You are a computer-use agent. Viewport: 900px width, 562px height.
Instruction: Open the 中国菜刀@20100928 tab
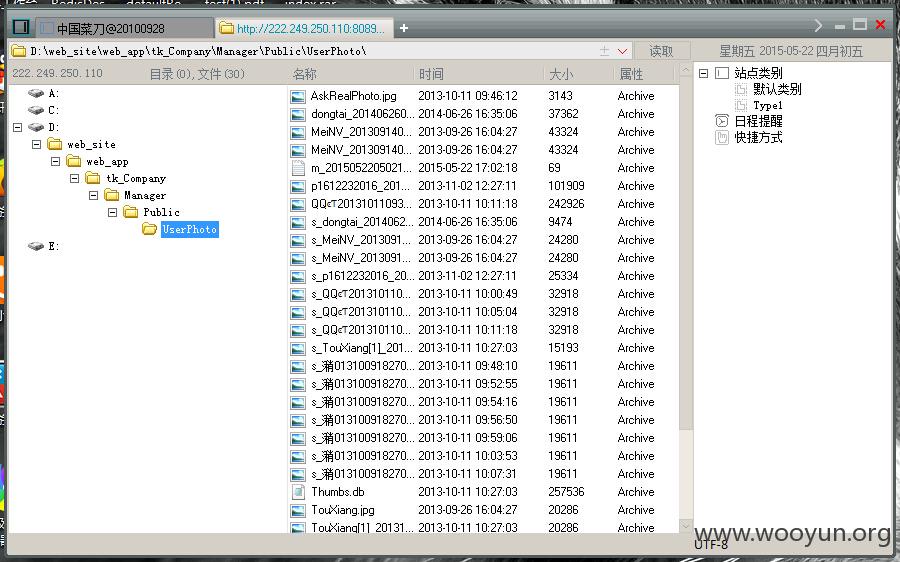click(125, 28)
